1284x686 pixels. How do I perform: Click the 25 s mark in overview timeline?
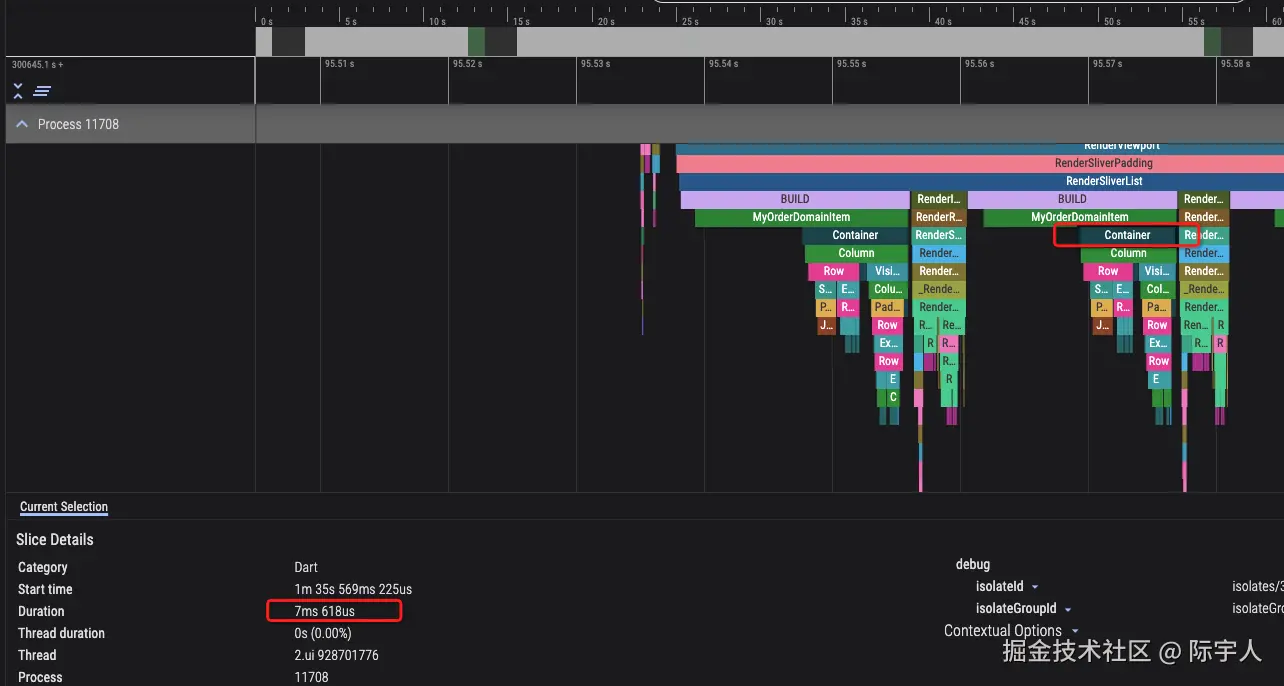pyautogui.click(x=690, y=21)
